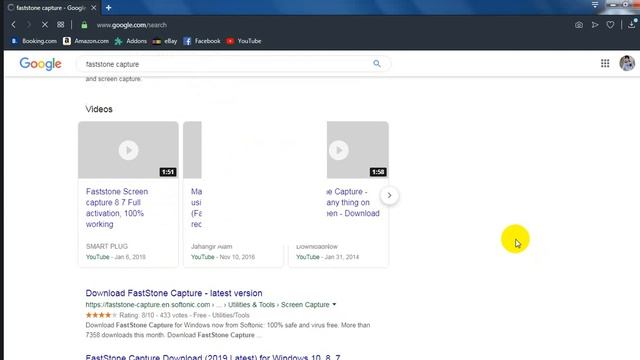Open Booking.com bookmark
This screenshot has height=360, width=640.
click(x=34, y=41)
